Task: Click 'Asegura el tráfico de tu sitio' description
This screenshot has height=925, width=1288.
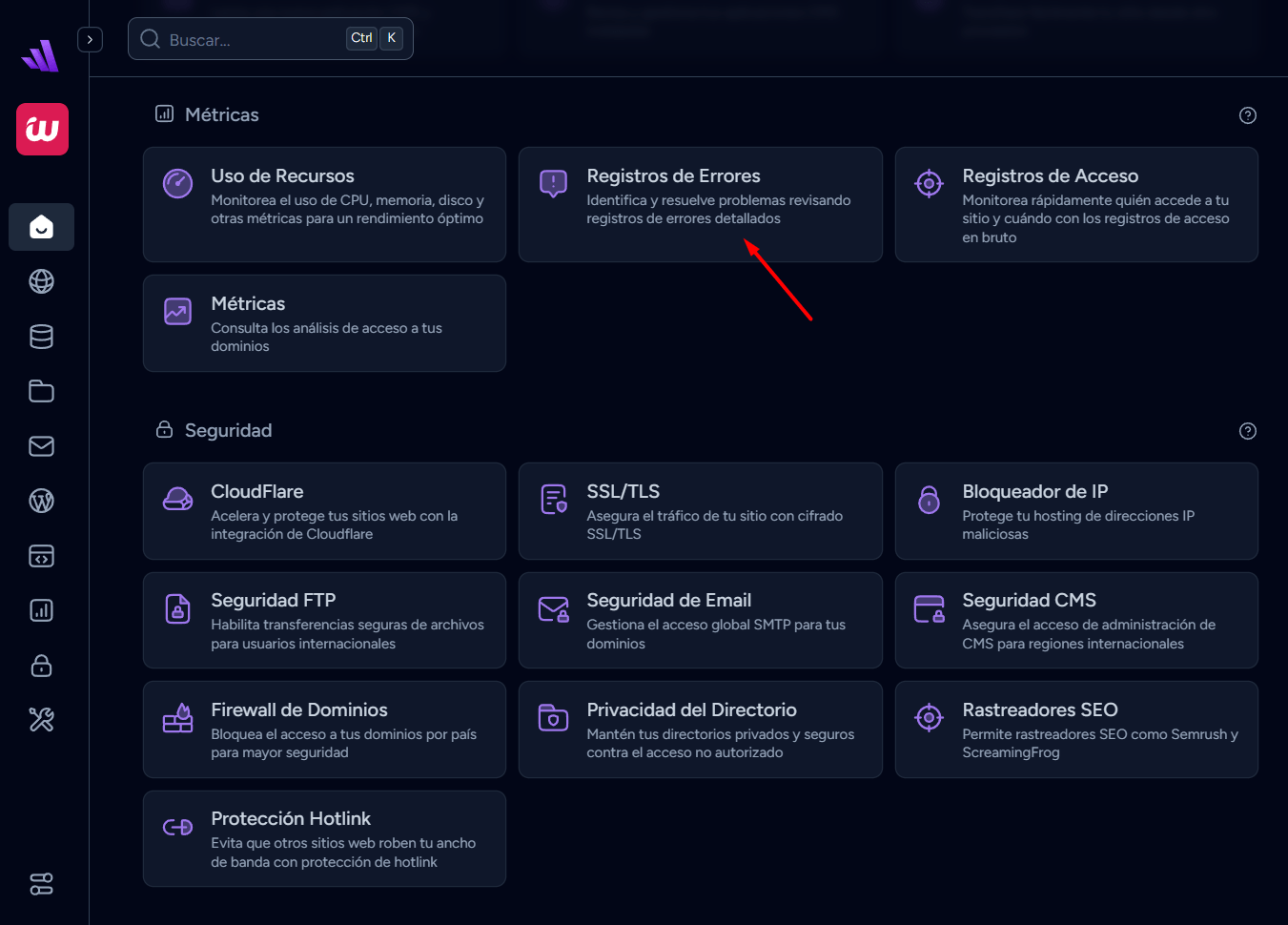Action: coord(714,524)
